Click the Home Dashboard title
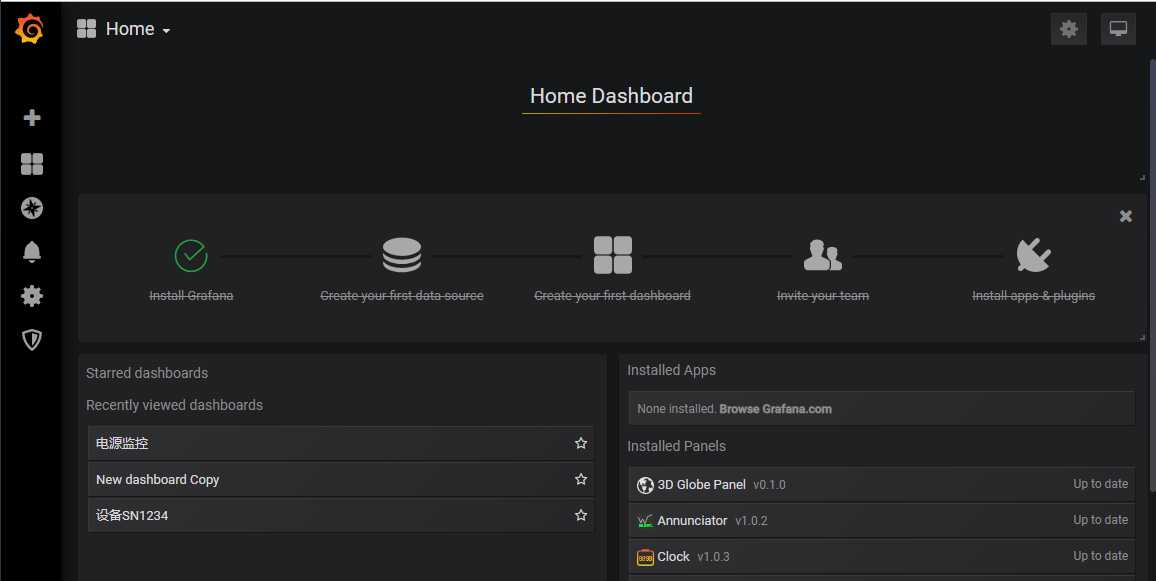1156x581 pixels. click(611, 96)
